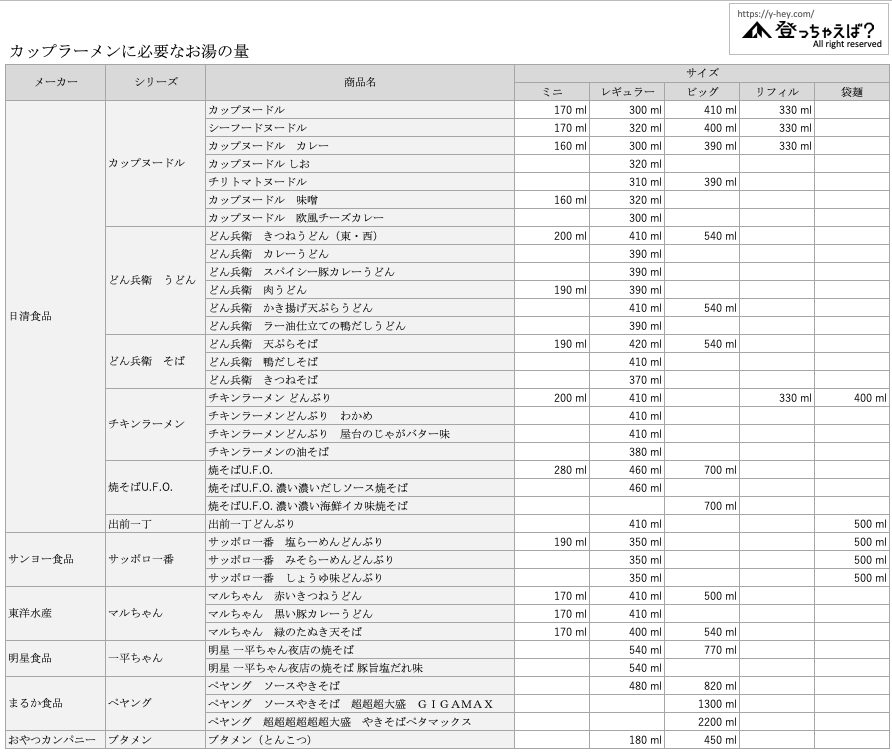Select product どん兵衛 きつねそば

coord(360,380)
